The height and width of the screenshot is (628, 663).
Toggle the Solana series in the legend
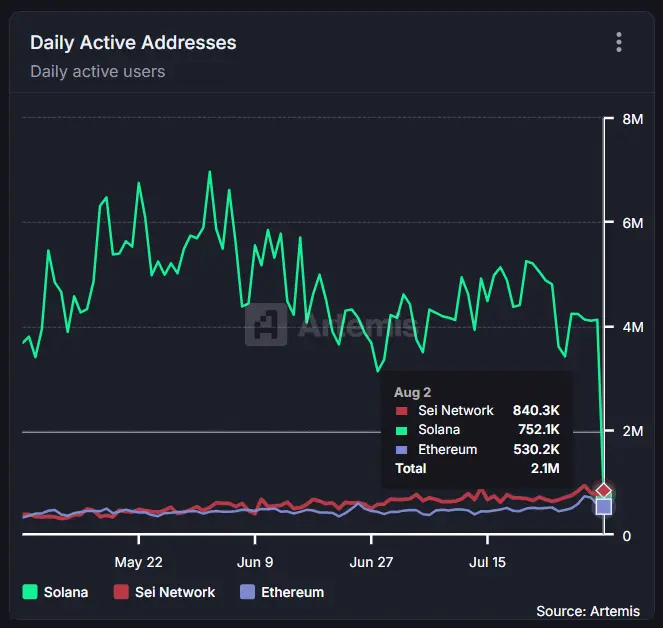click(55, 592)
